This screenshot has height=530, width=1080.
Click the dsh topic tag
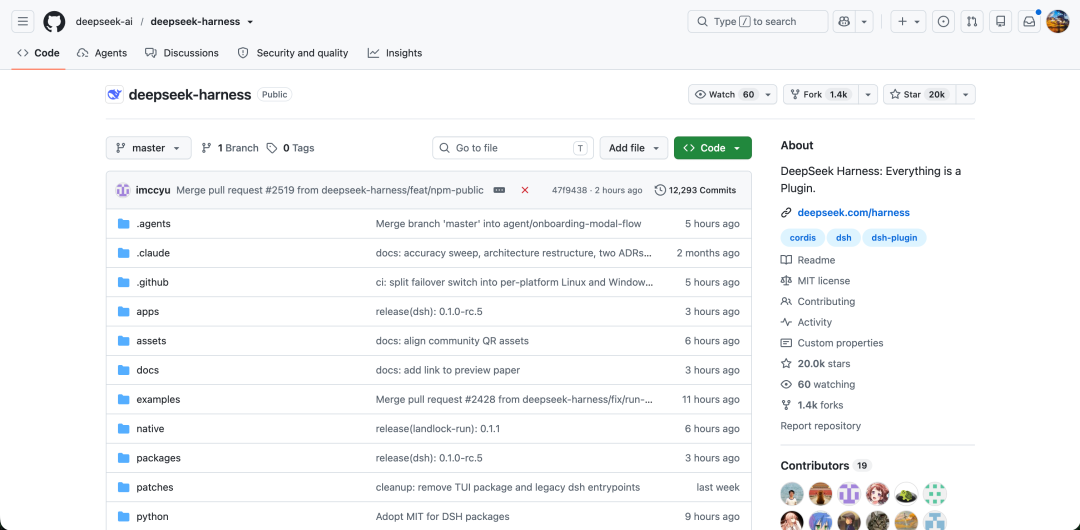[x=844, y=238]
